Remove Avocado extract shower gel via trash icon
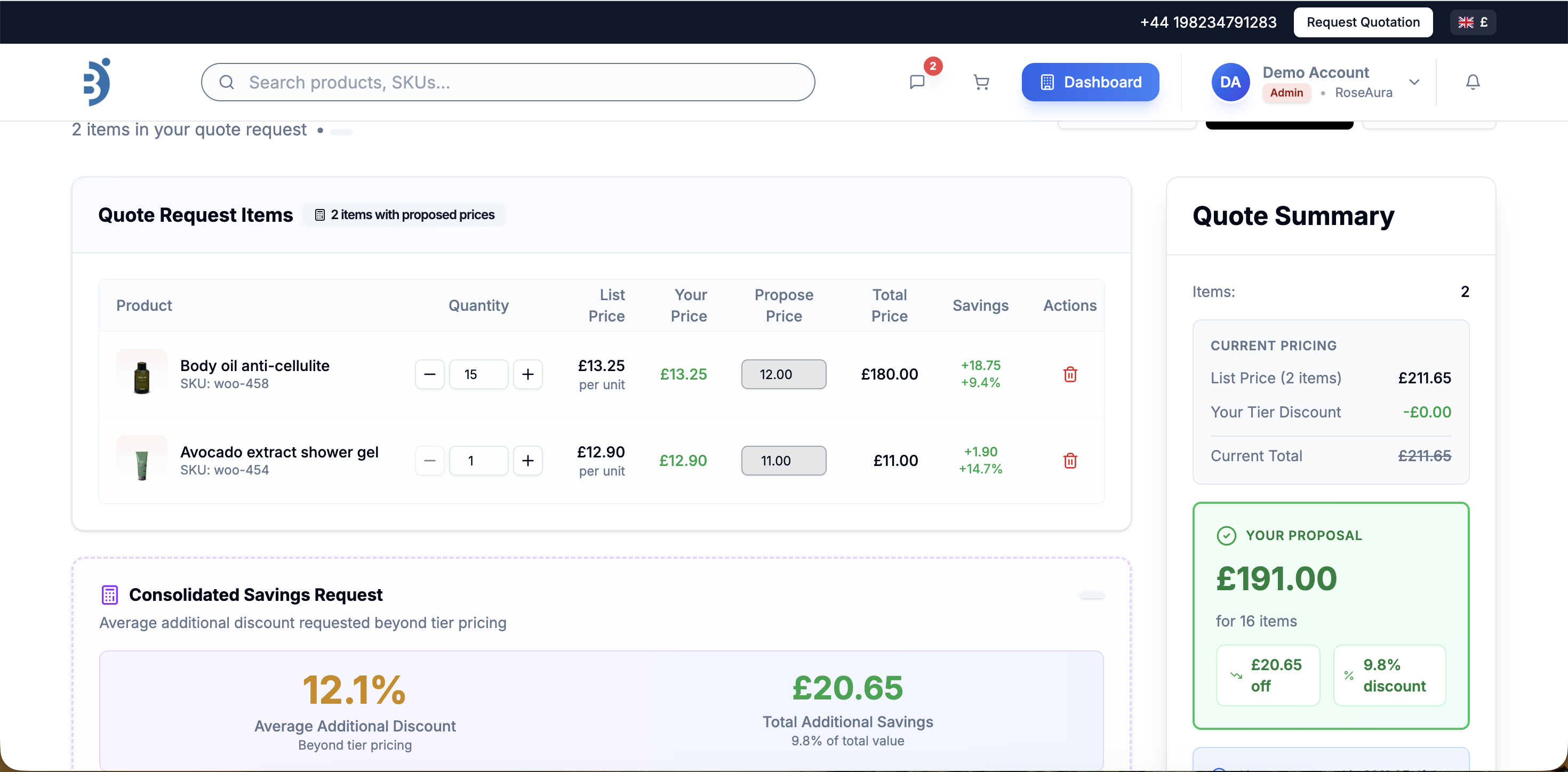The height and width of the screenshot is (772, 1568). point(1070,461)
